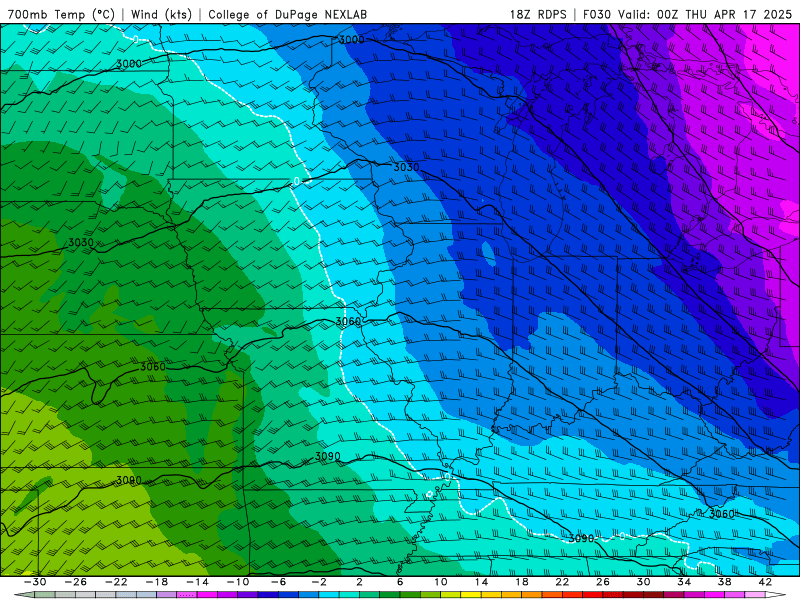Select the 34 legend value

coord(684,582)
